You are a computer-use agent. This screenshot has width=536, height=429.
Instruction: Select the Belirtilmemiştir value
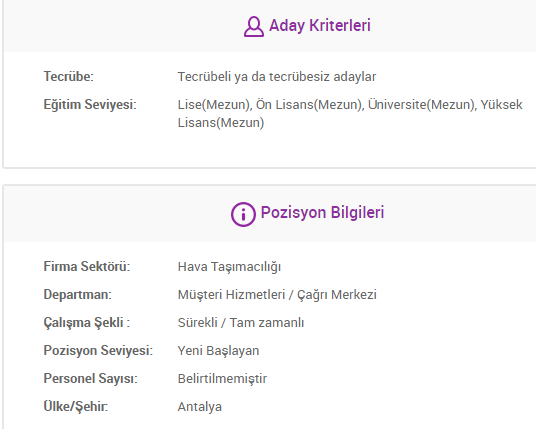click(x=222, y=379)
